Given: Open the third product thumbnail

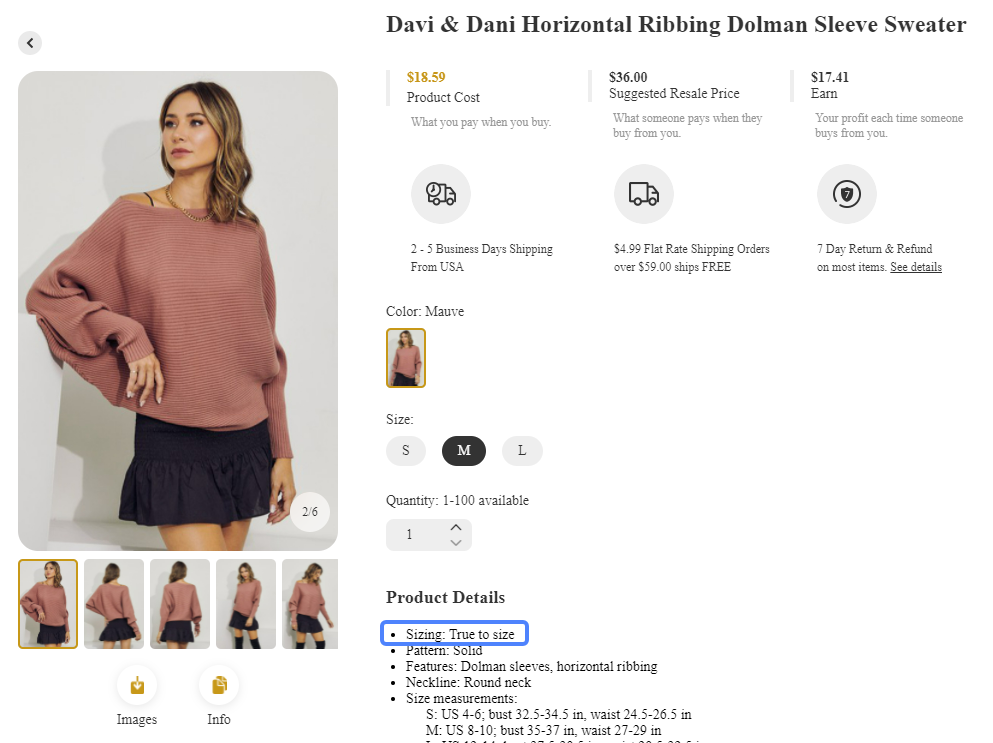Looking at the screenshot, I should pos(180,604).
